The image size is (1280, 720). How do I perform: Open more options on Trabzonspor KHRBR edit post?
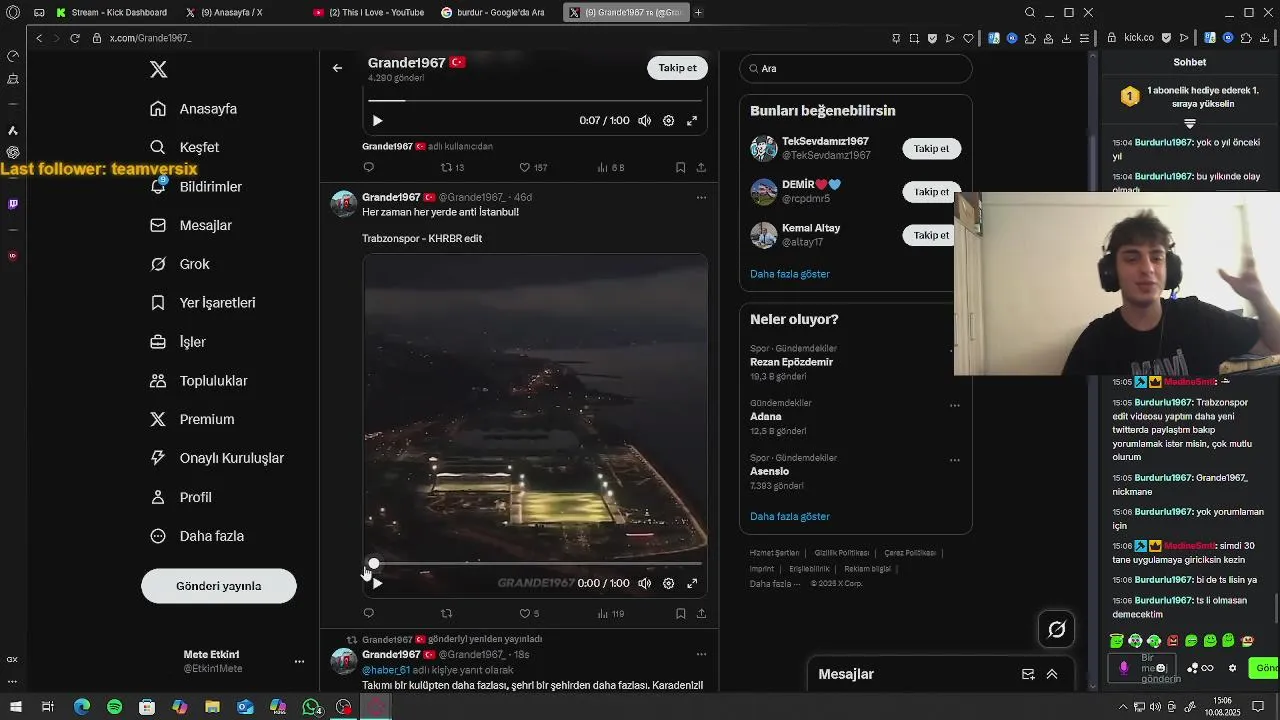(701, 197)
